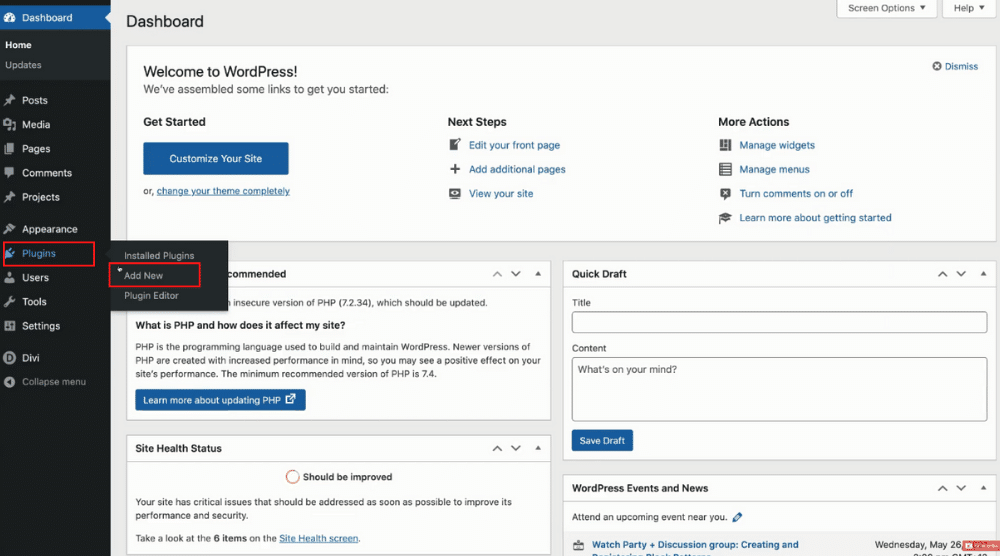
Task: Select Installed Plugins in the submenu
Action: coord(159,256)
